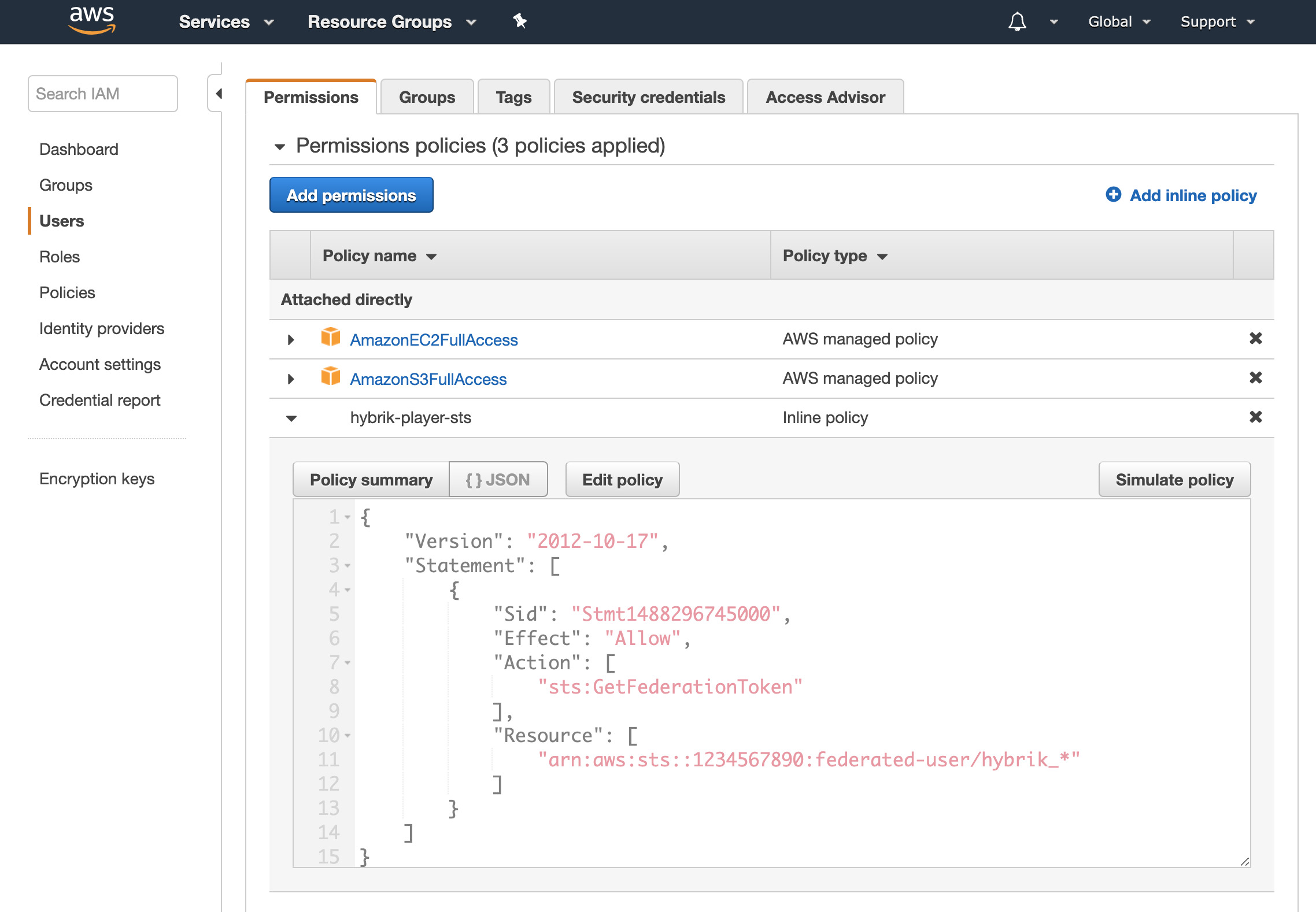Image resolution: width=1316 pixels, height=912 pixels.
Task: Click the Simulate policy button
Action: [1174, 480]
